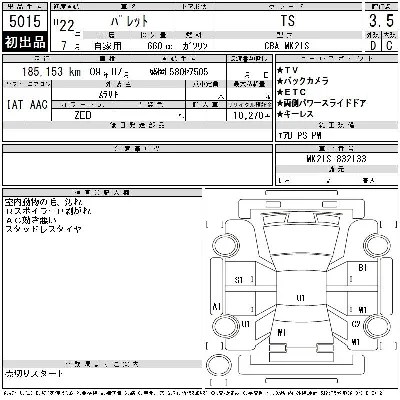
Task: Select the ★TV option
Action: tap(287, 70)
